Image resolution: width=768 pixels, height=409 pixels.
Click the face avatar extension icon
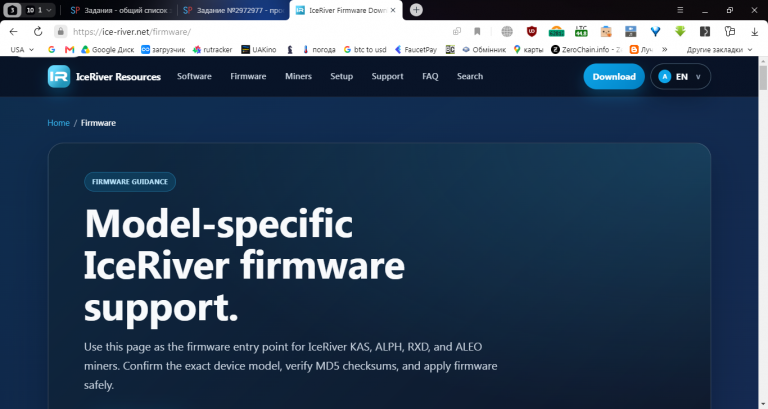[x=606, y=32]
